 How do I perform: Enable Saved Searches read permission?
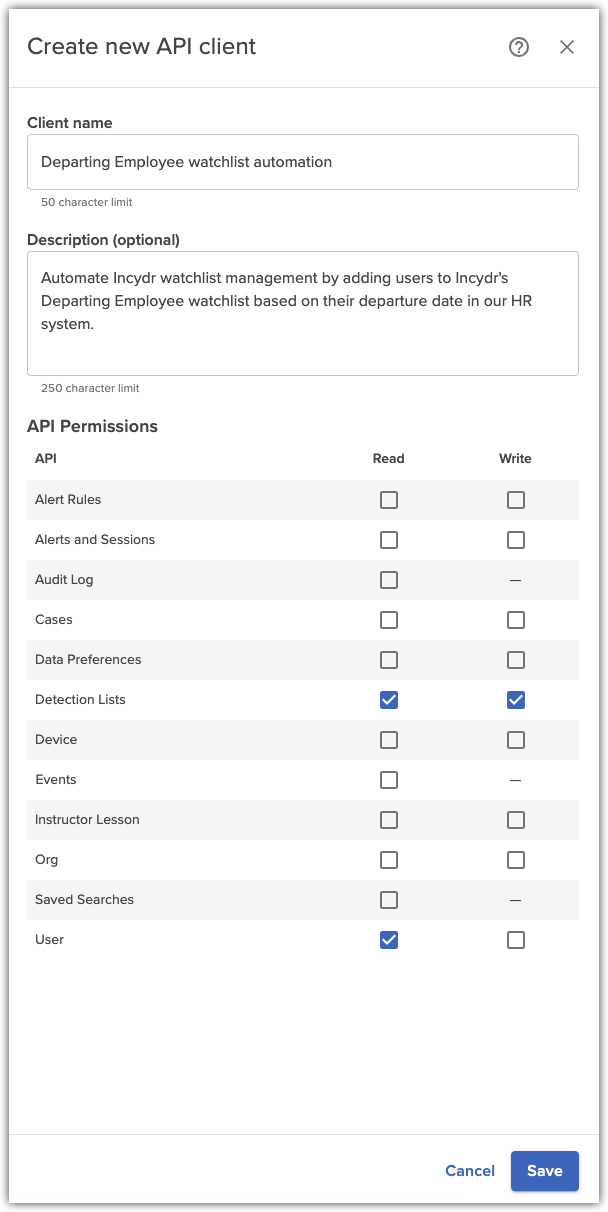(x=389, y=900)
